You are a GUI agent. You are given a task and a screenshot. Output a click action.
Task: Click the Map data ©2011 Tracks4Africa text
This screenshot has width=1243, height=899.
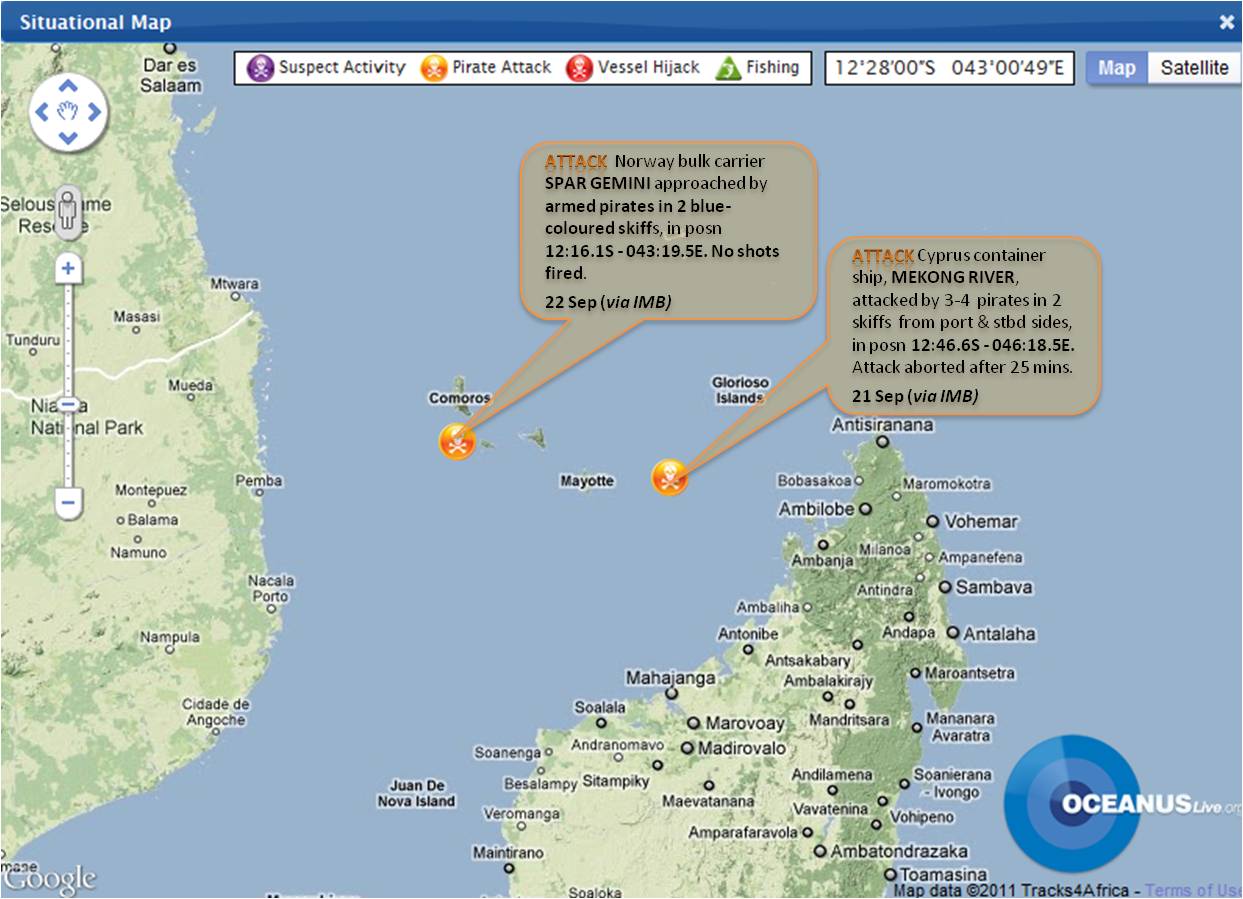(1011, 889)
